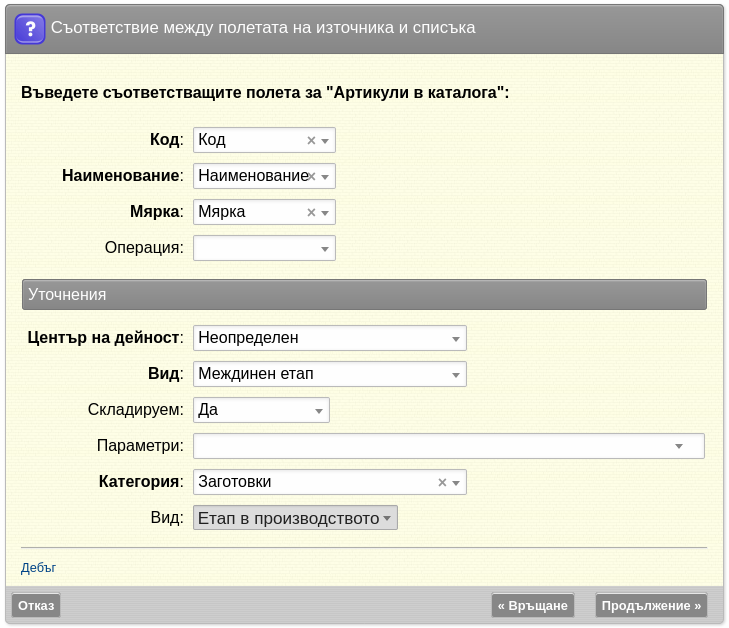Open the Етап в производството dropdown
Screen dimensions: 729x628
click(x=295, y=518)
